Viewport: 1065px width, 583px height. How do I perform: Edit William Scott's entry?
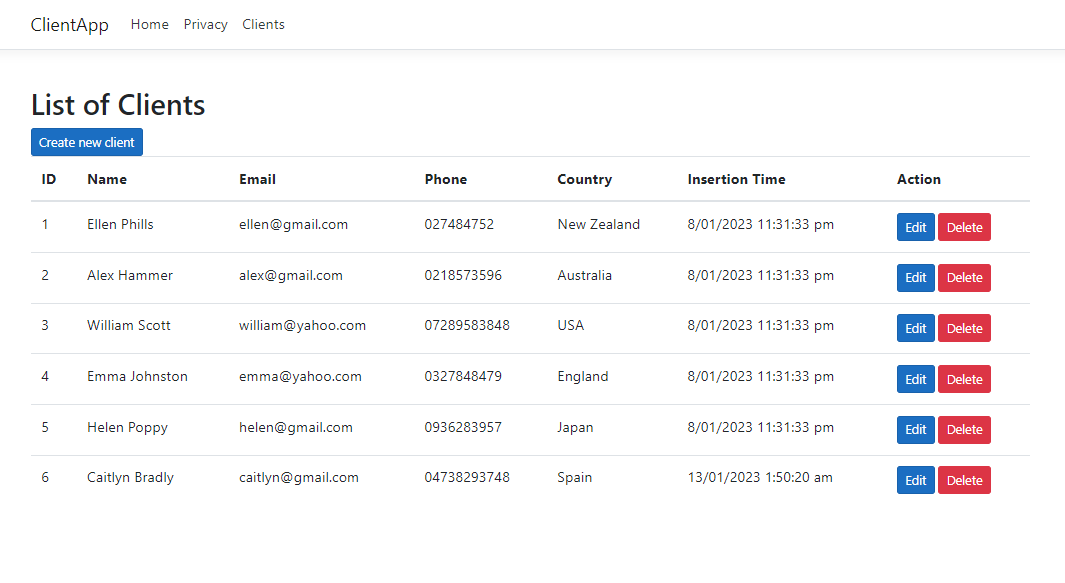pyautogui.click(x=915, y=328)
